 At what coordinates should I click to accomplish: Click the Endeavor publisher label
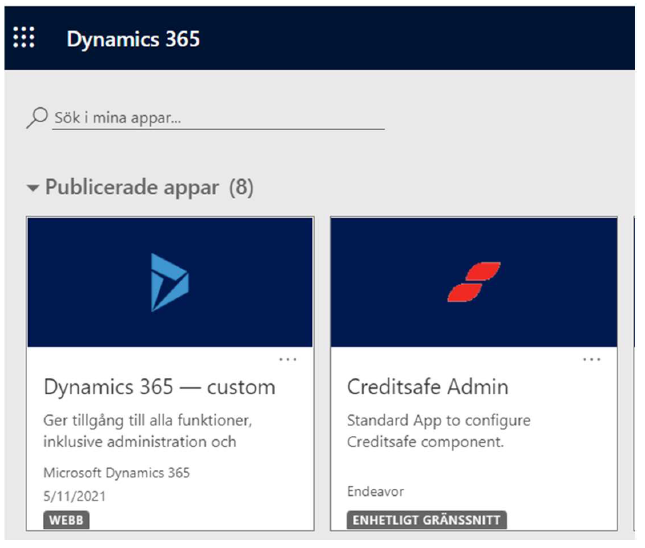[375, 492]
